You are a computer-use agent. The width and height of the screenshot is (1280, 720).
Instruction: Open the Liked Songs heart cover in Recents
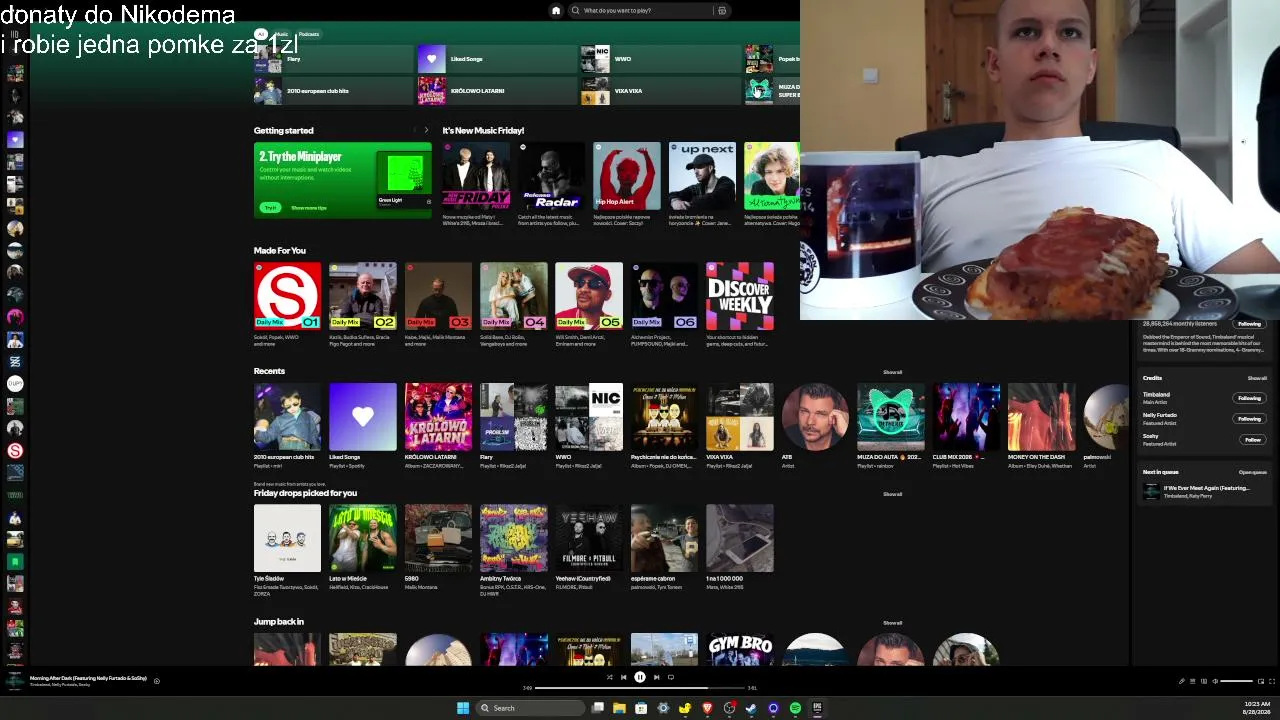pyautogui.click(x=363, y=416)
